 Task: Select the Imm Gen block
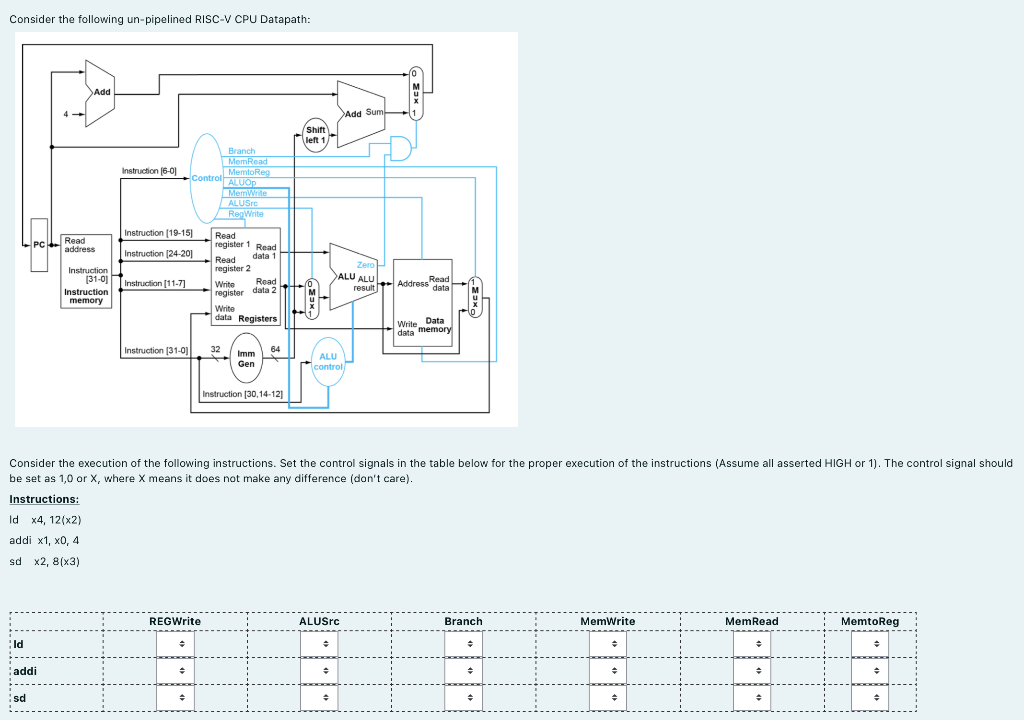pos(244,359)
